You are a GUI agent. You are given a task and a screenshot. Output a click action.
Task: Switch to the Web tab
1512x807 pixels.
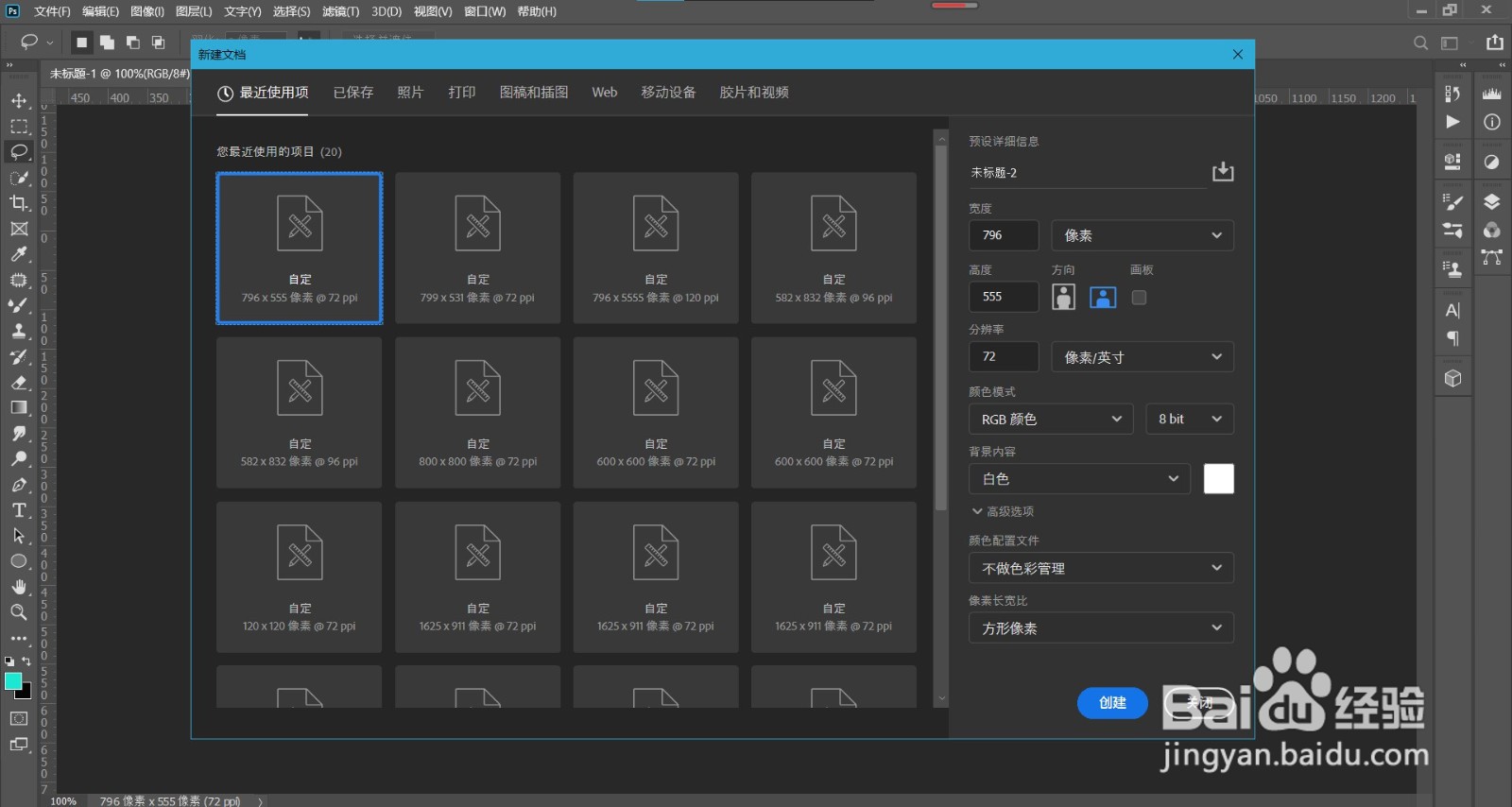pyautogui.click(x=605, y=92)
